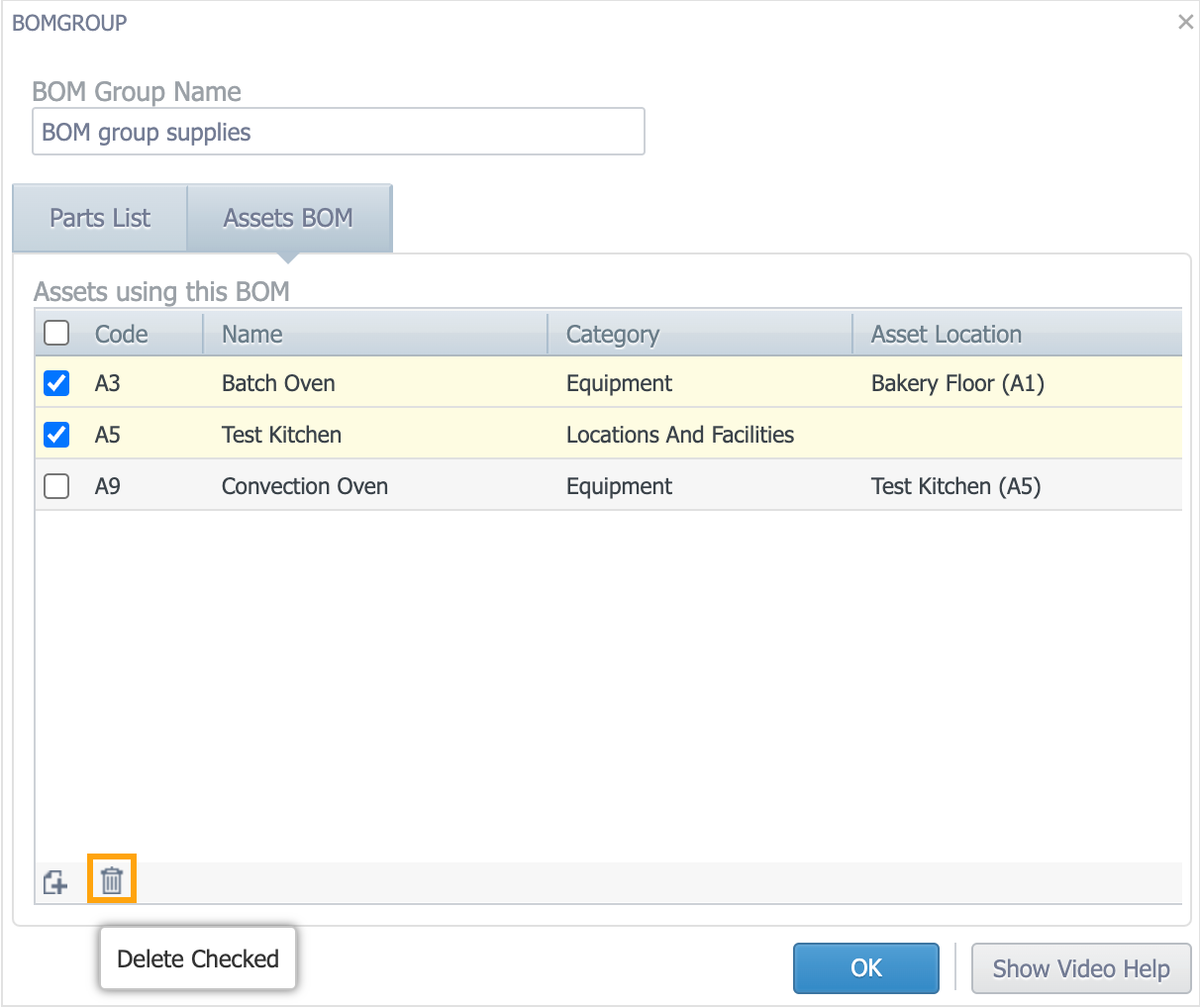Sort by the Code column header

(x=122, y=334)
